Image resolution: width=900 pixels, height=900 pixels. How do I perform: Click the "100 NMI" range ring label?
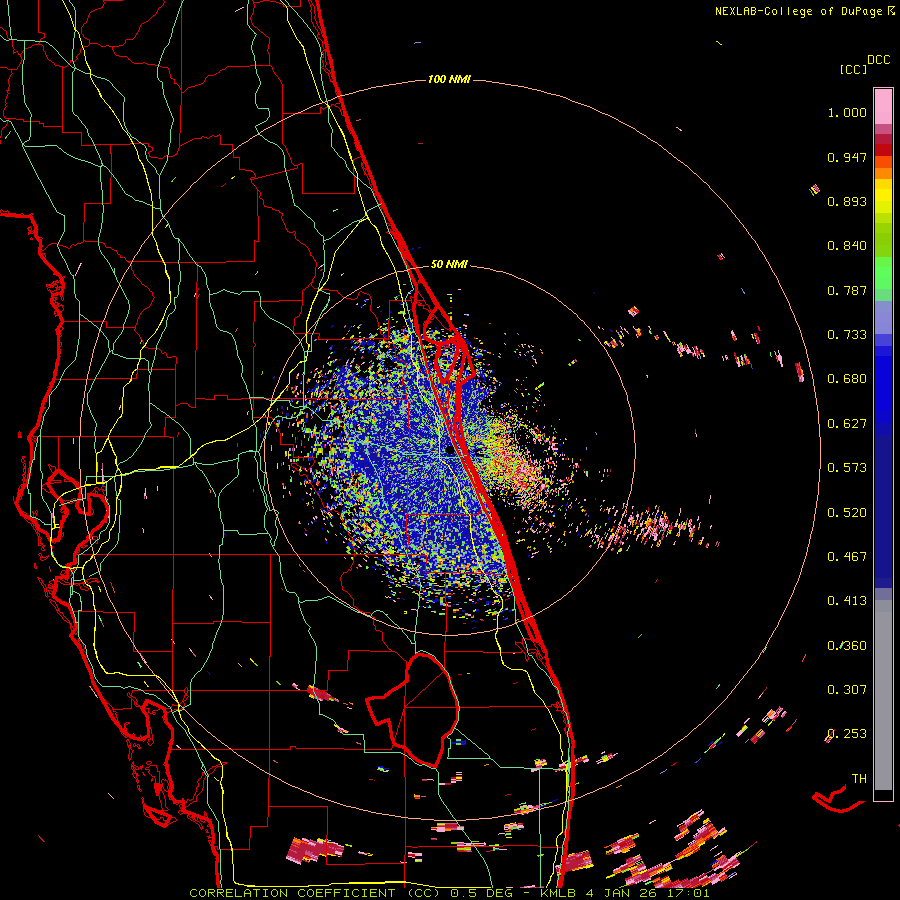coord(449,79)
